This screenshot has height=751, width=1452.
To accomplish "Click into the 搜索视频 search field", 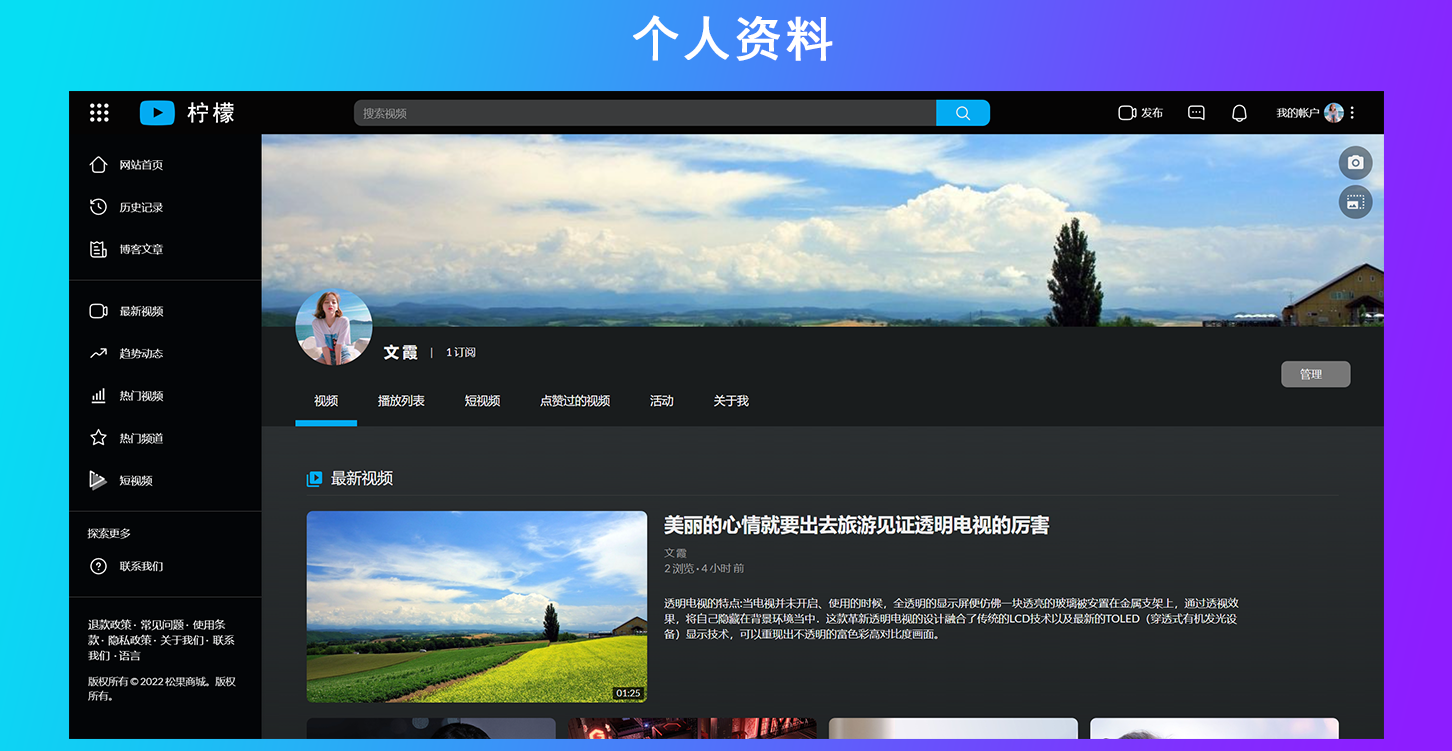I will click(644, 113).
